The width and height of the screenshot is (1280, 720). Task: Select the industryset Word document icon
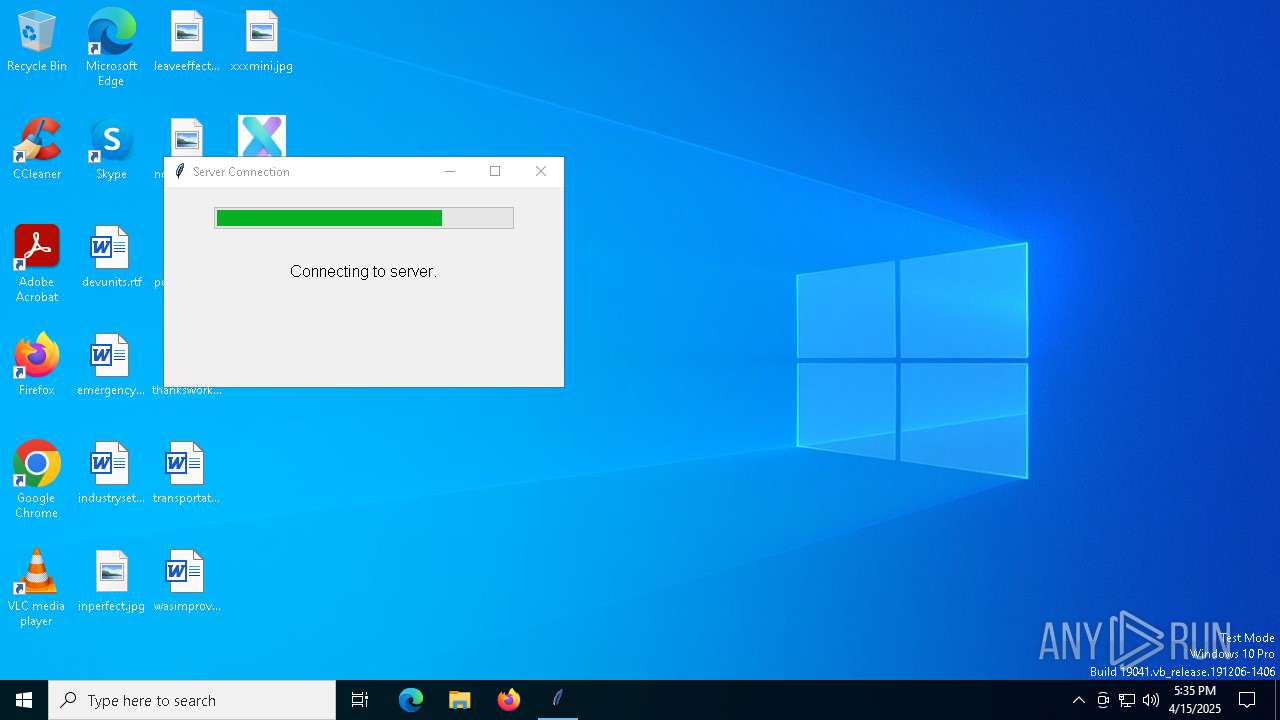click(x=111, y=474)
